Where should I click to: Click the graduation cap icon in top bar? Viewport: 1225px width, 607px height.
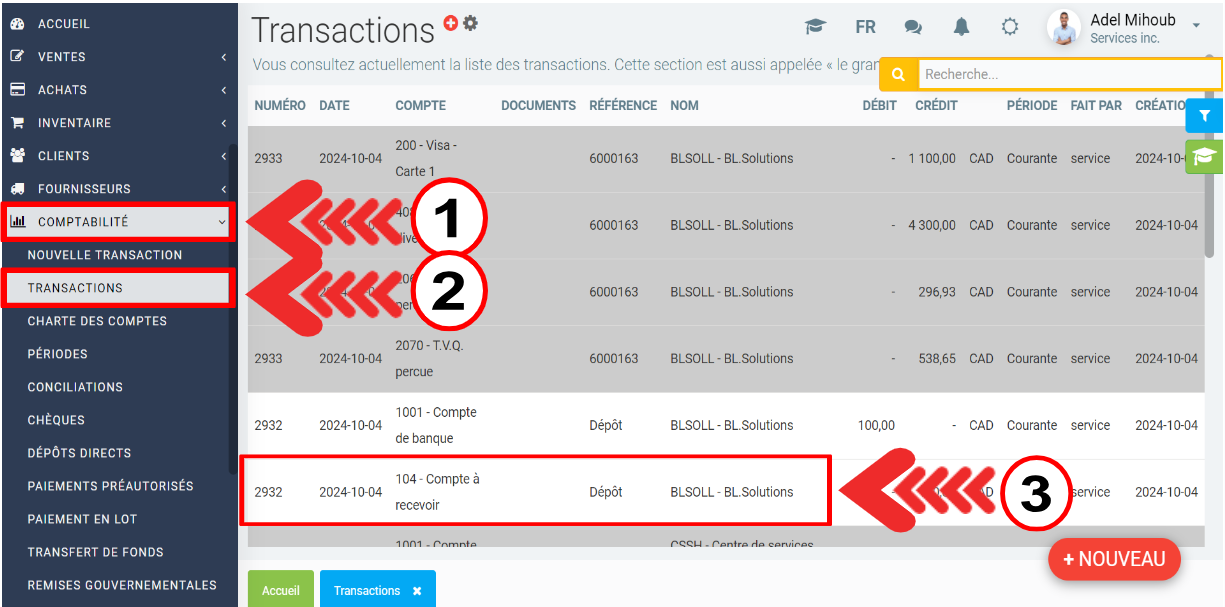tap(816, 27)
